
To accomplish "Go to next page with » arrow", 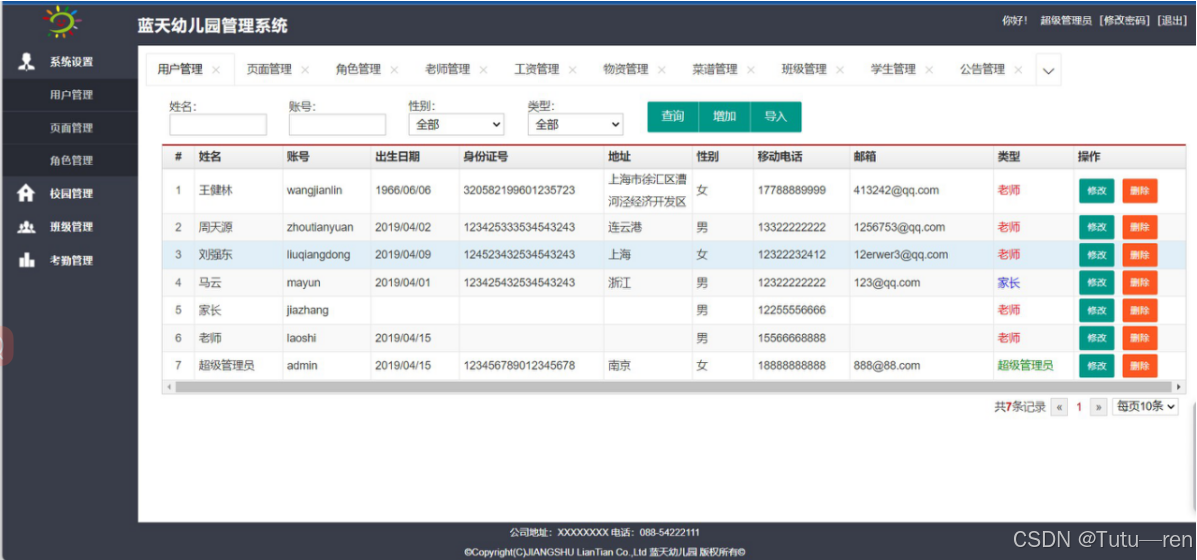I will click(1099, 407).
